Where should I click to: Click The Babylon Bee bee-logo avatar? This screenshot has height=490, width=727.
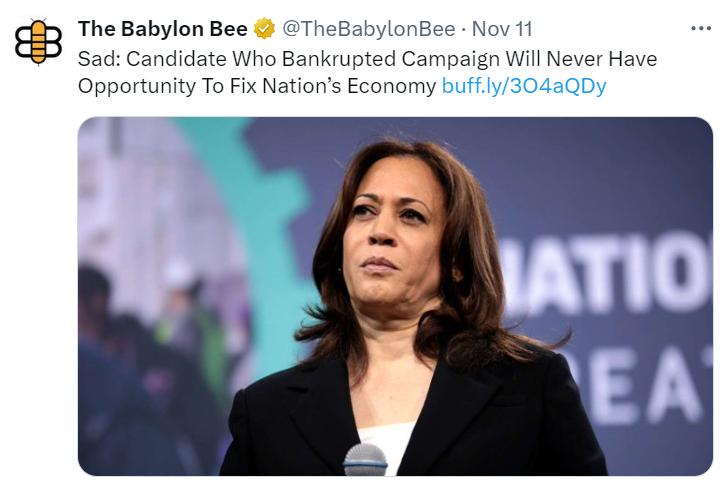pyautogui.click(x=38, y=42)
